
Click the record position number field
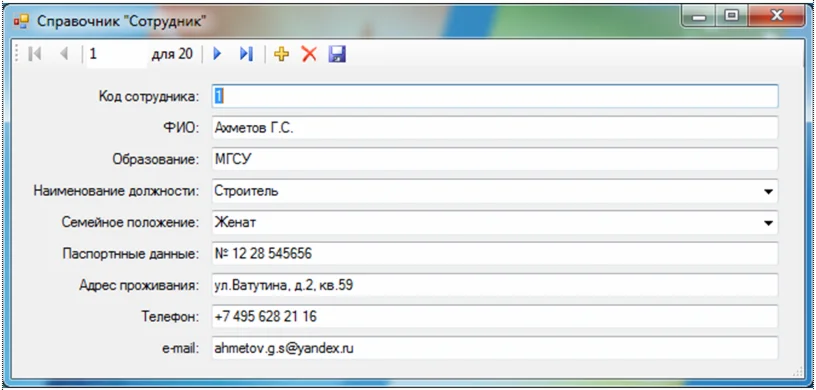click(x=117, y=54)
